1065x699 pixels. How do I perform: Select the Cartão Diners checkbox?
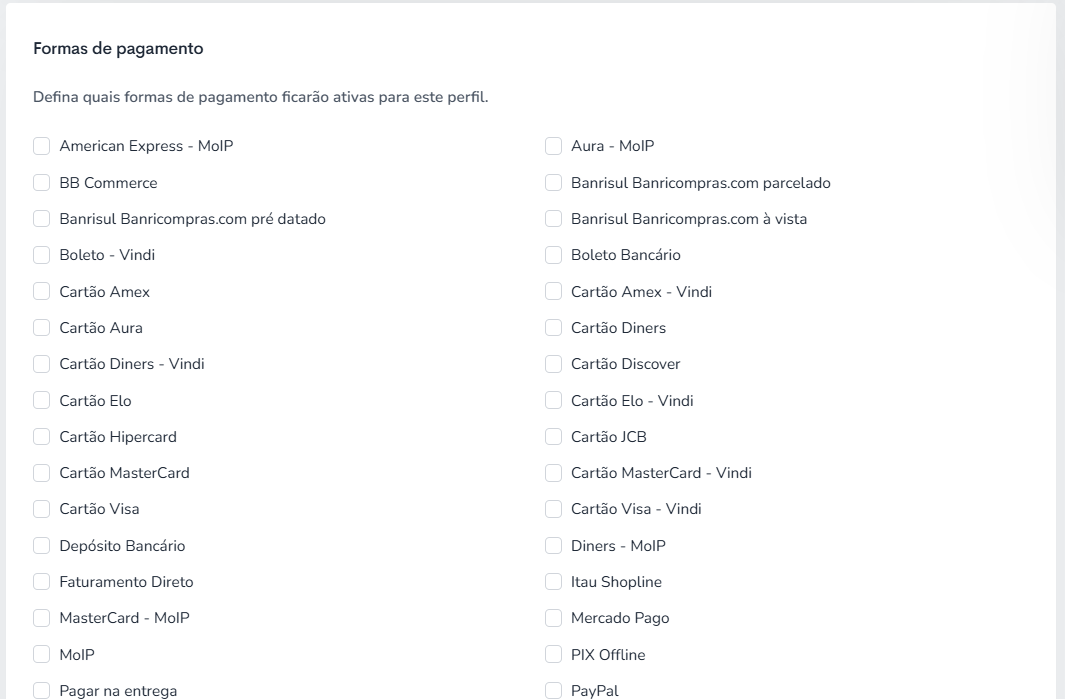click(554, 327)
